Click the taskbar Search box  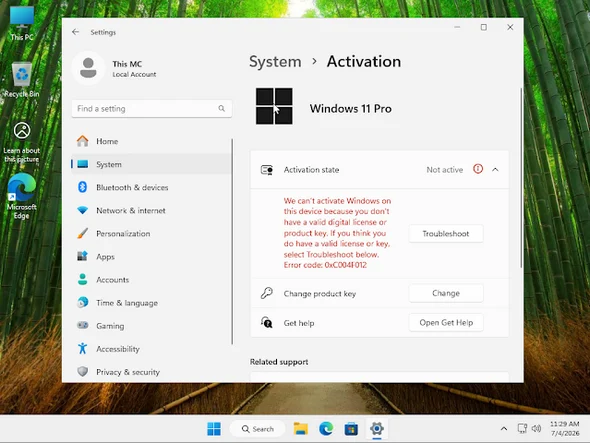click(x=257, y=429)
